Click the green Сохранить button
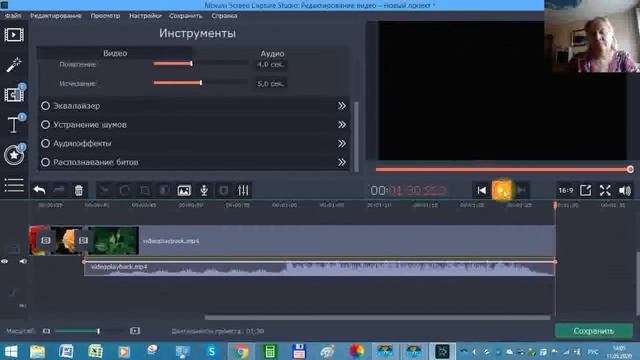The width and height of the screenshot is (640, 360). [593, 331]
